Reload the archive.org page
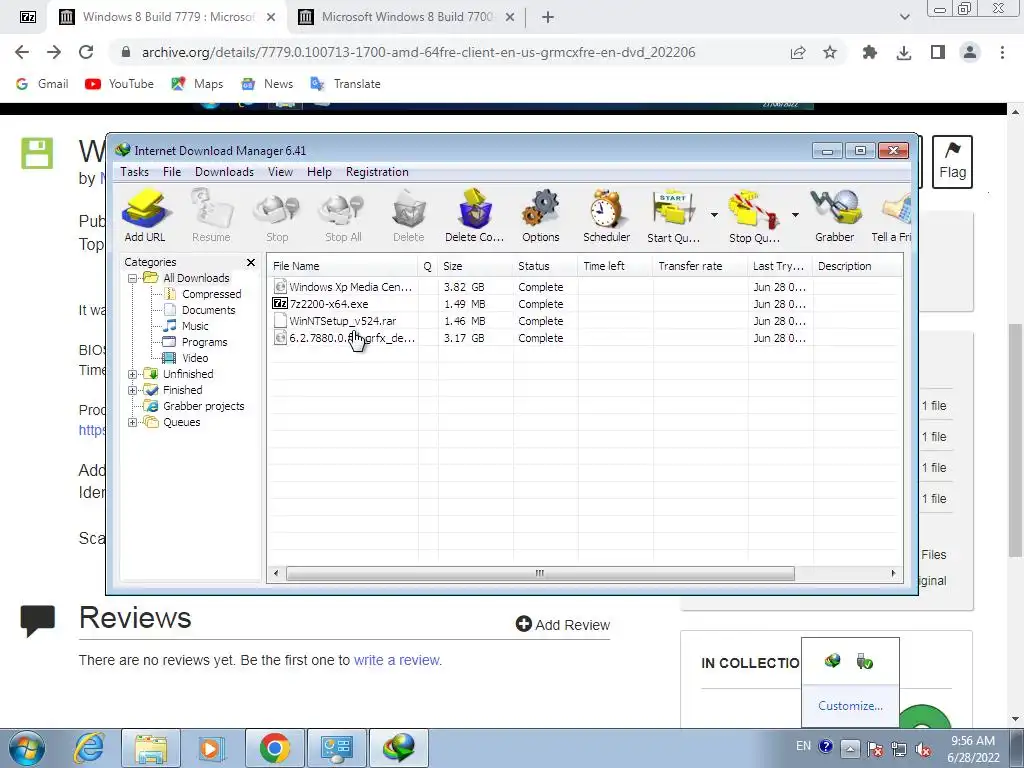 (x=86, y=52)
